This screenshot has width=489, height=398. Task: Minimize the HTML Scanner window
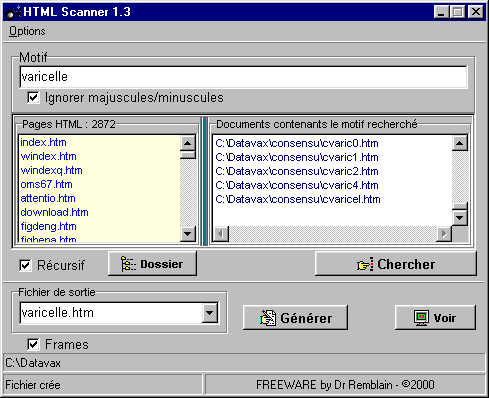pyautogui.click(x=441, y=12)
